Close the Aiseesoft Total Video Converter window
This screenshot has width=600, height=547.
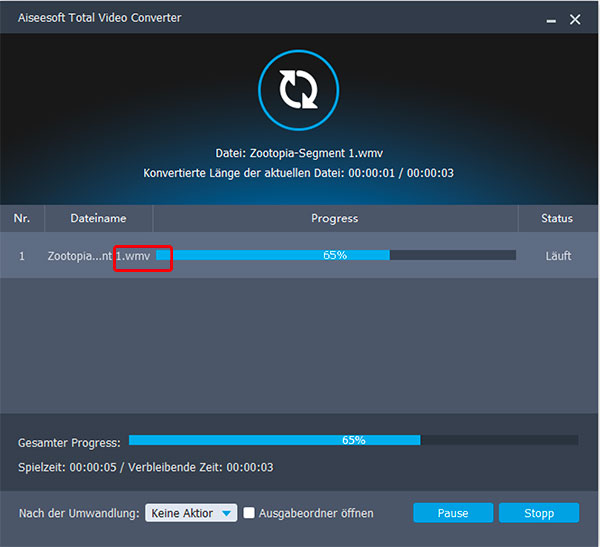point(575,20)
